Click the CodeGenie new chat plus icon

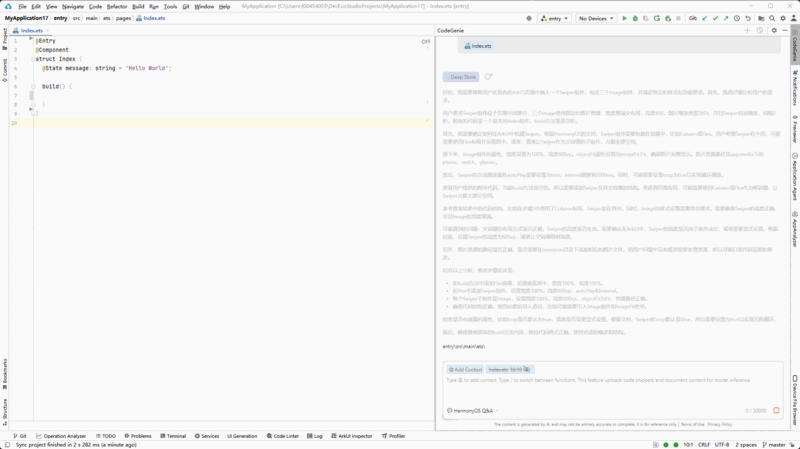click(747, 31)
